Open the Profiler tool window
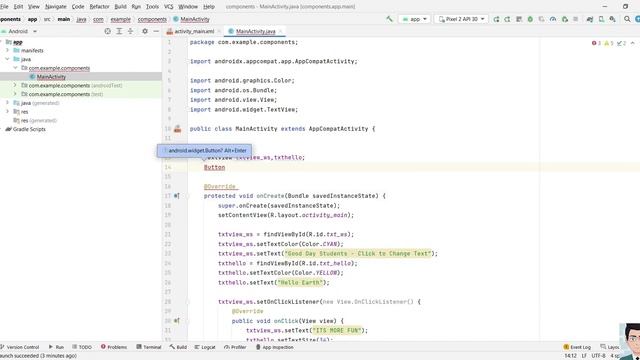 (x=235, y=347)
